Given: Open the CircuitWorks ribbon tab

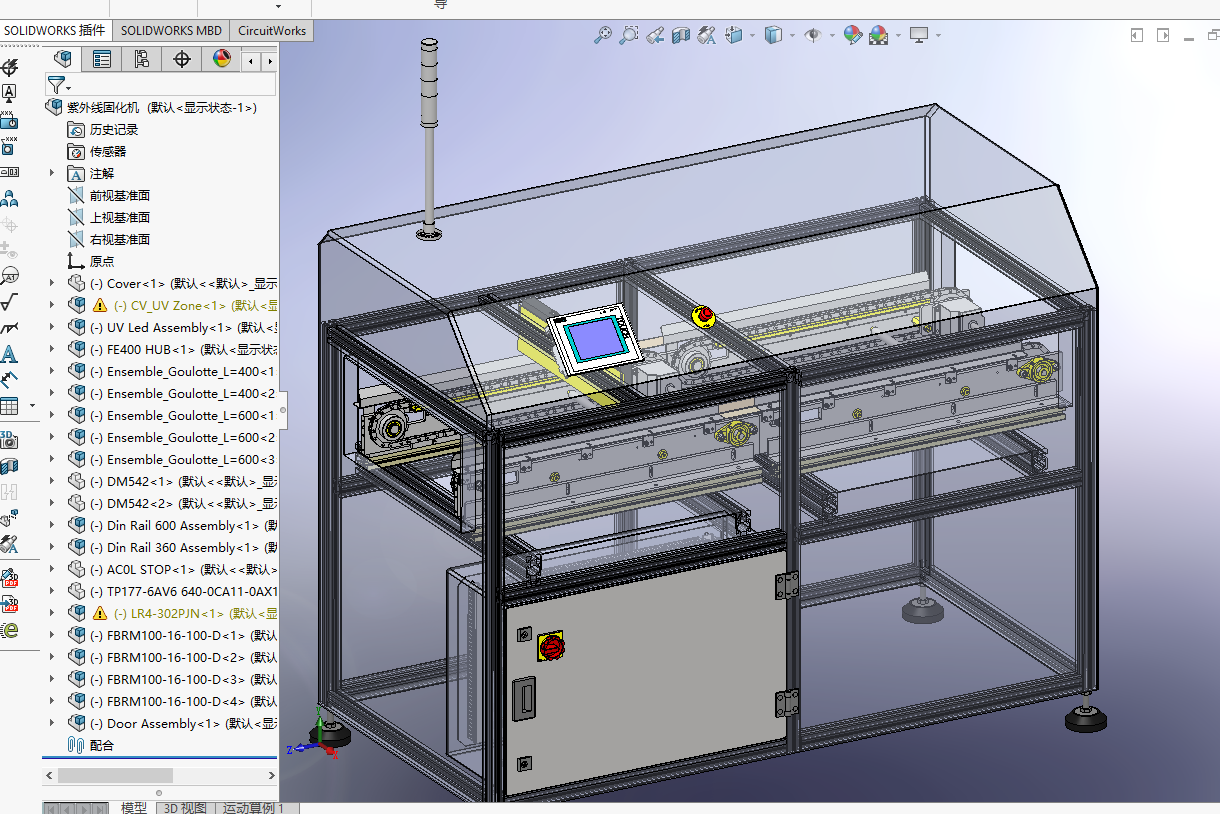Looking at the screenshot, I should (272, 30).
